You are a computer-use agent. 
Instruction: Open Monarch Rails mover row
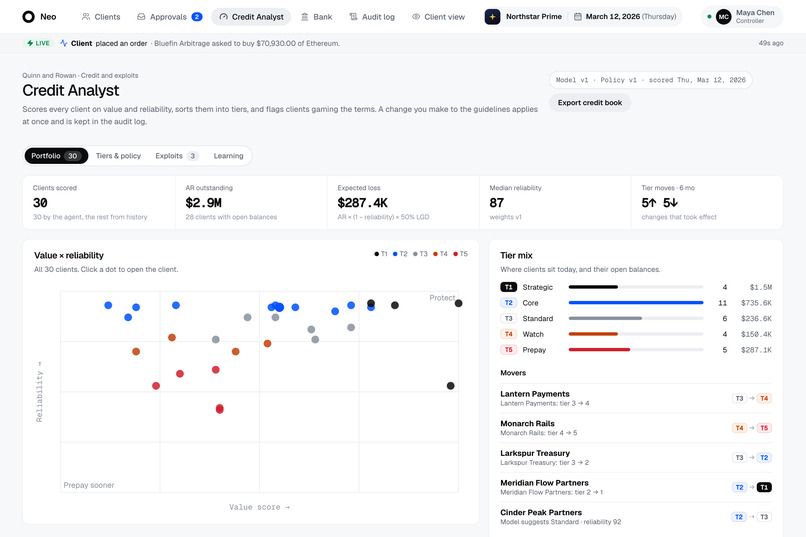(x=636, y=428)
